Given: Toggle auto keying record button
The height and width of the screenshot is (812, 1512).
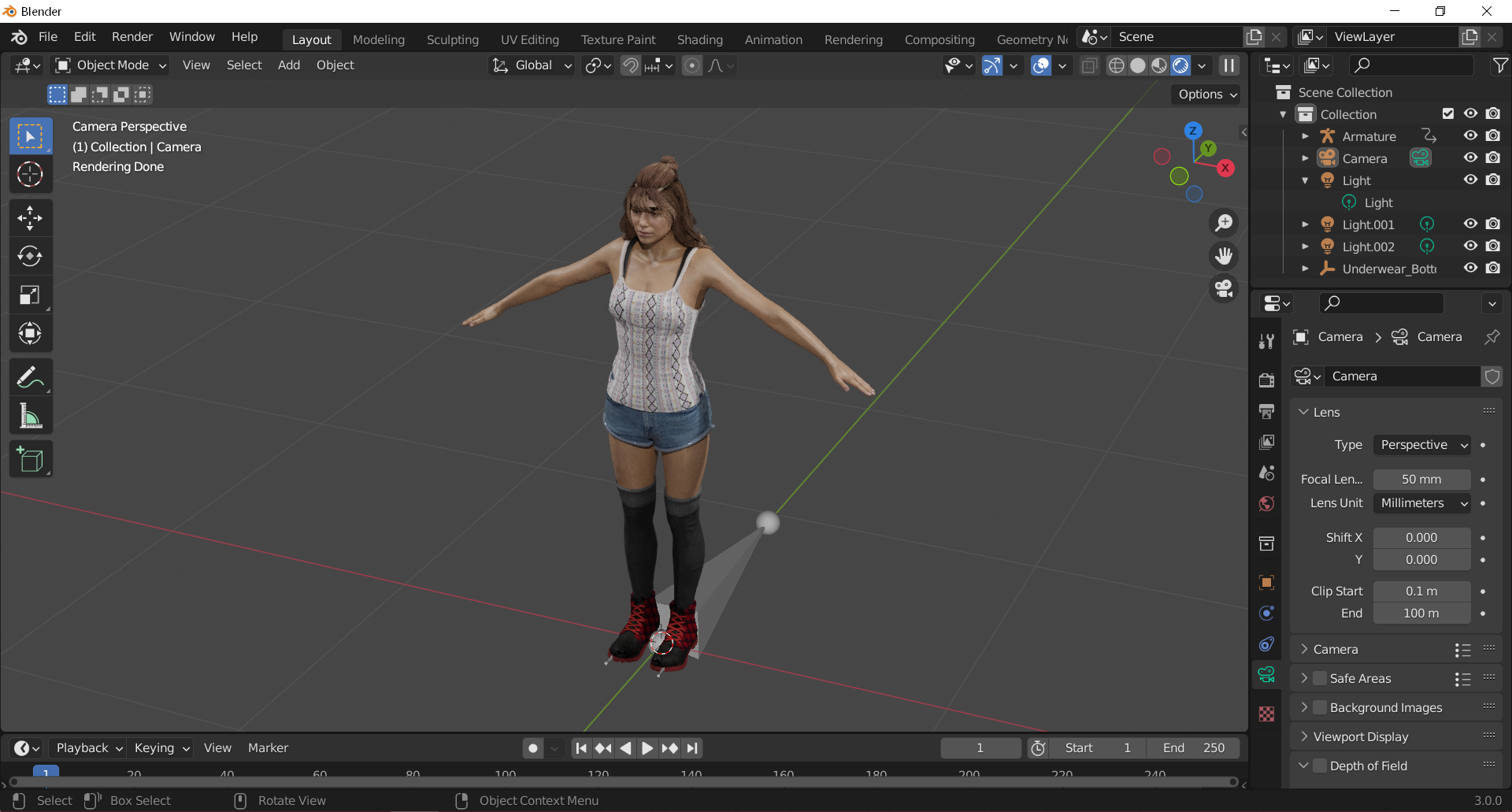Looking at the screenshot, I should coord(533,748).
